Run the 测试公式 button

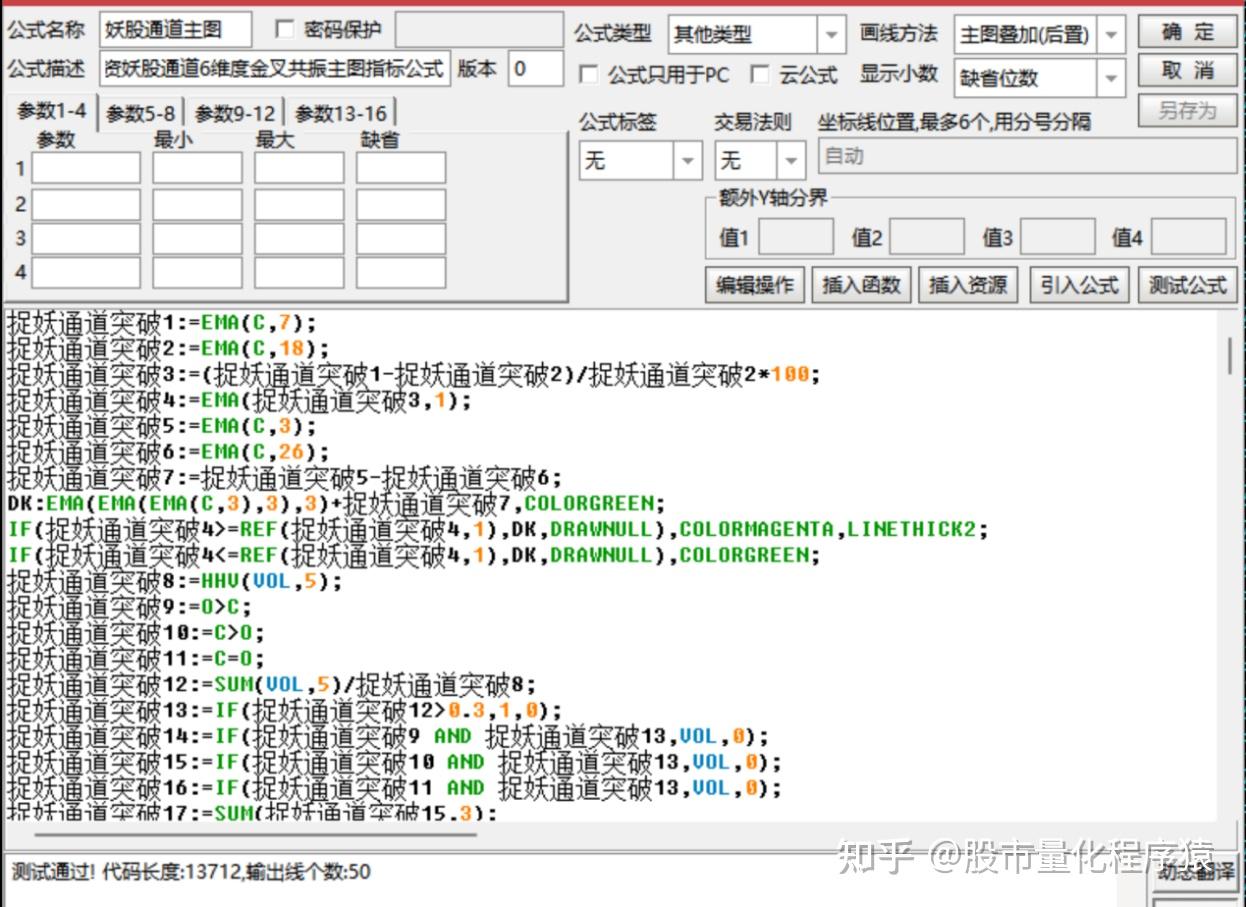[1187, 285]
